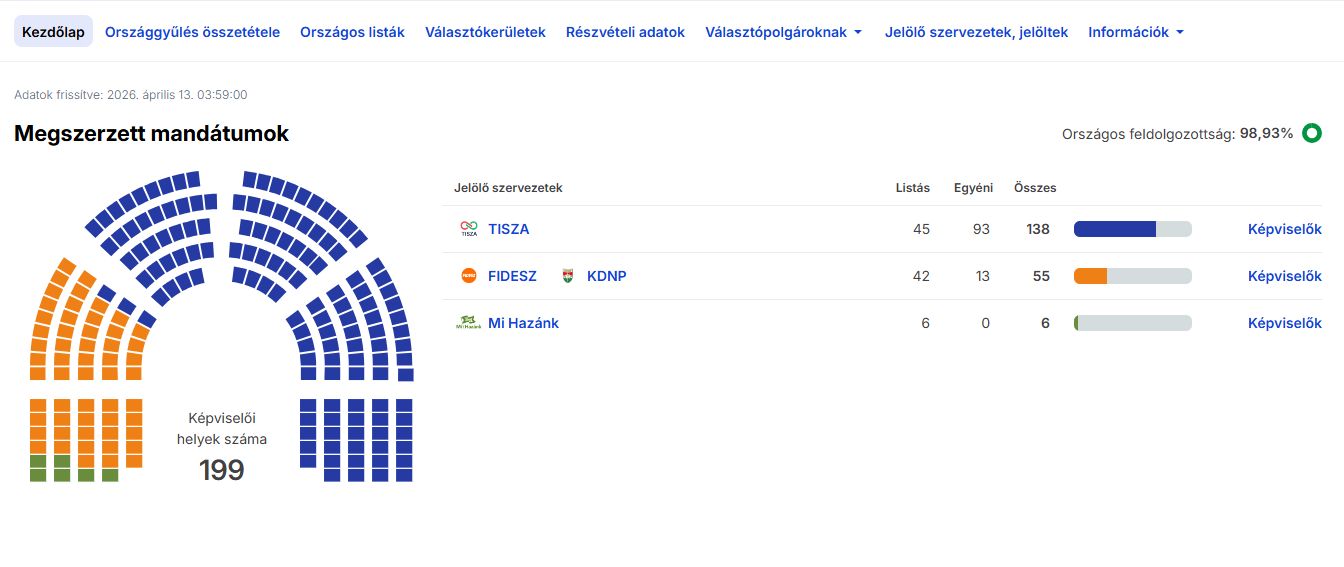Open Képviselők link for TISZA
This screenshot has height=567, width=1344.
(1284, 229)
